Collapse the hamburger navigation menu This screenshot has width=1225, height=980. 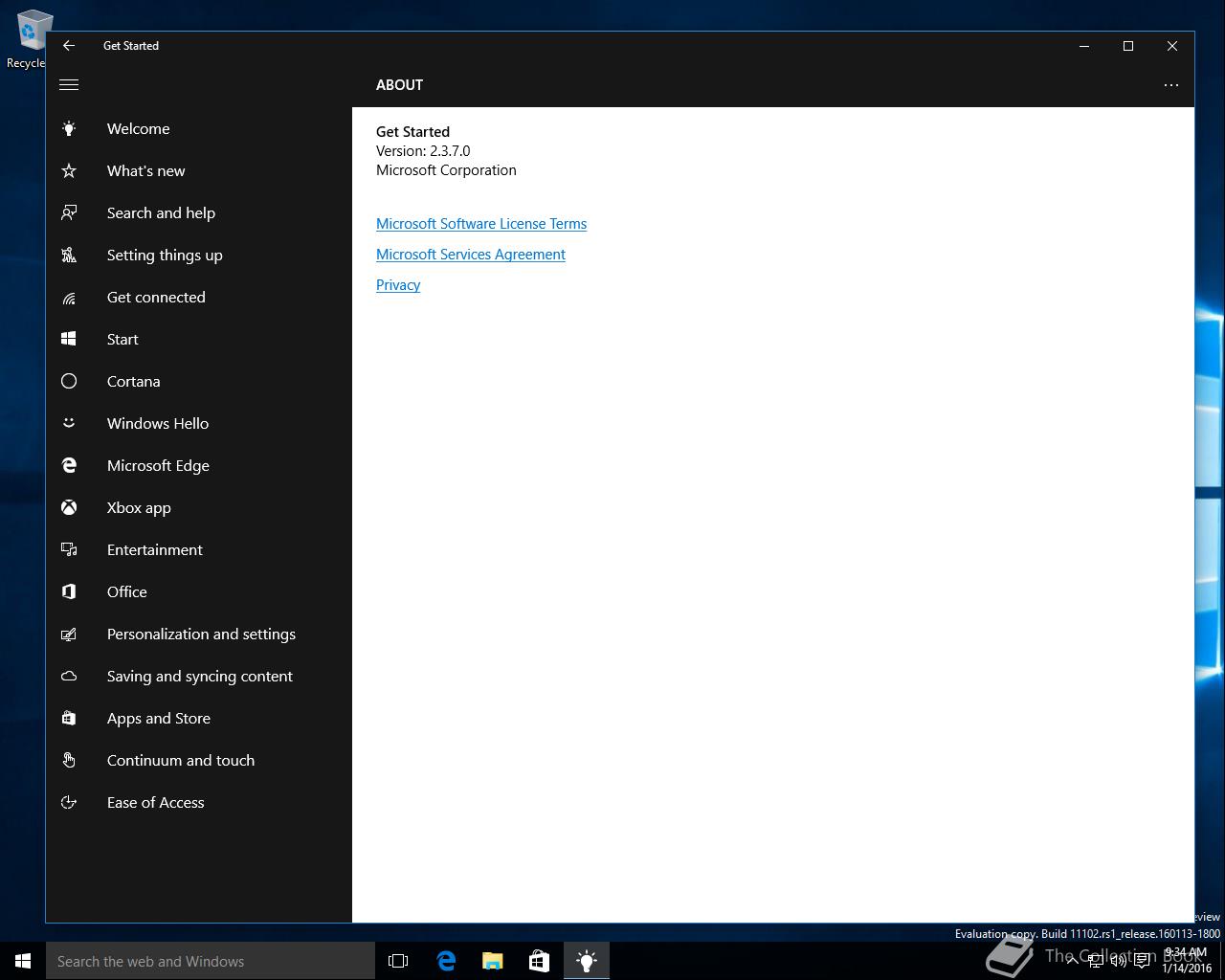(69, 84)
